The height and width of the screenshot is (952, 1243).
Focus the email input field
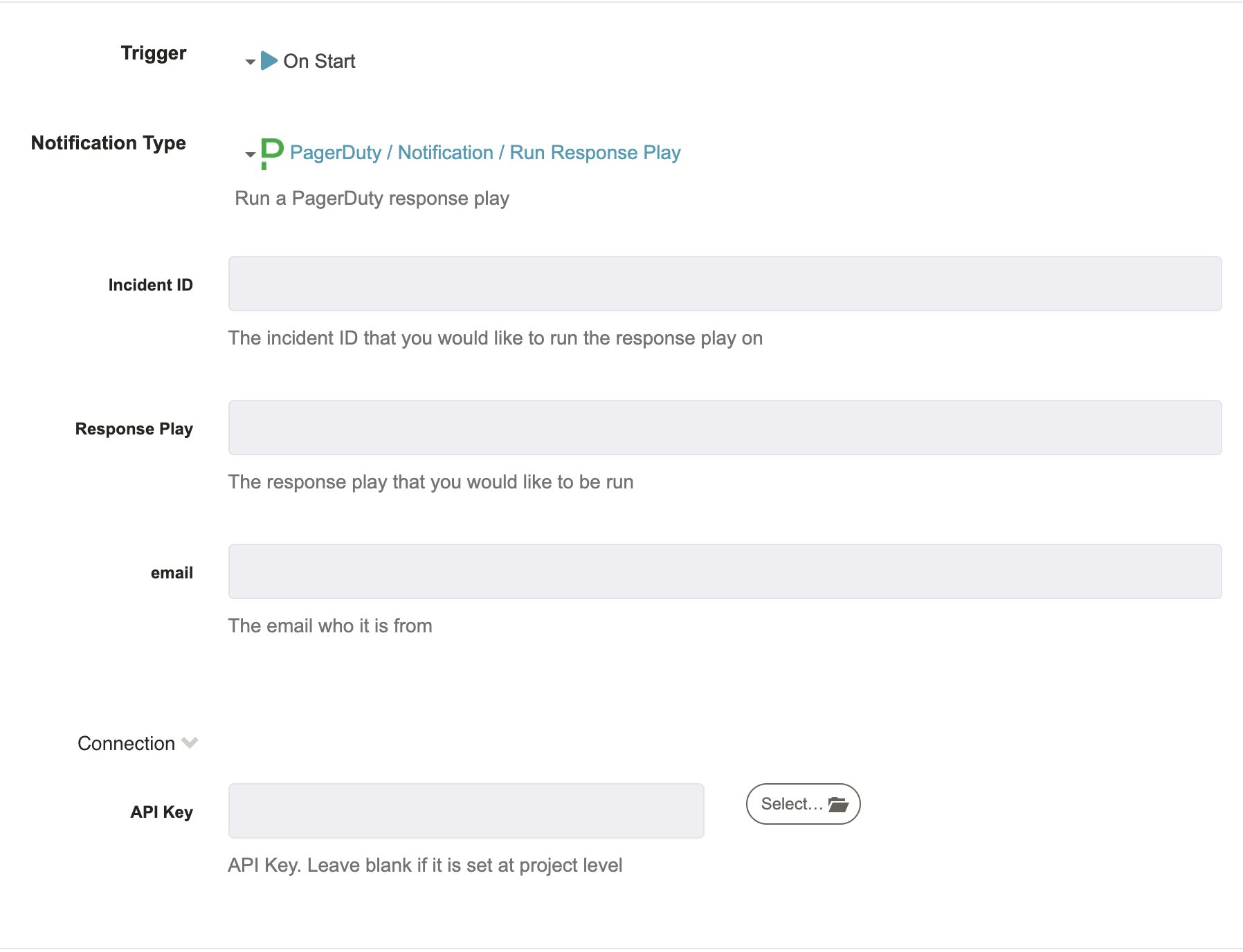725,571
